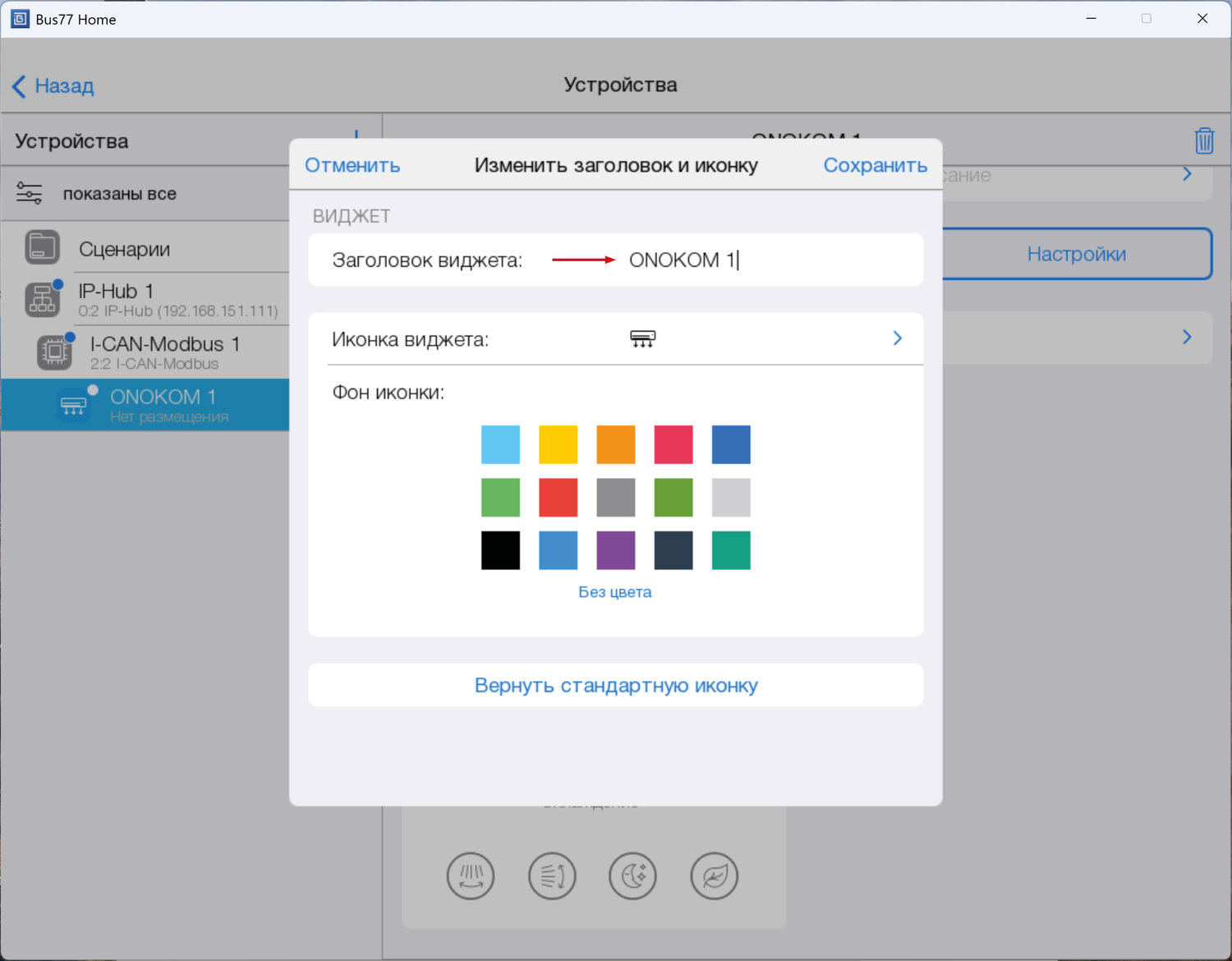Click the air conditioner widget icon preview

pyautogui.click(x=642, y=338)
